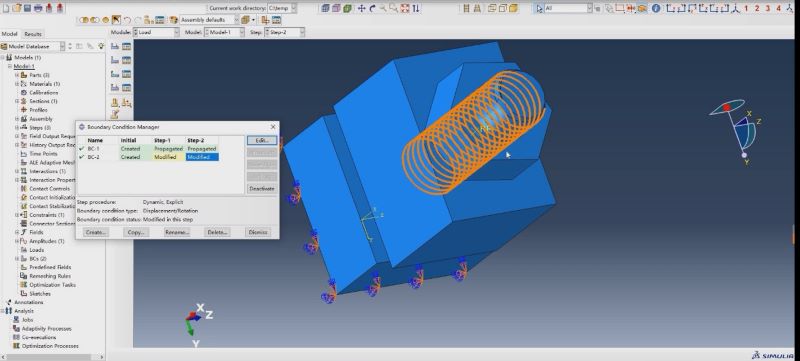Open the current work directory dropdown
The image size is (800, 361).
[282, 8]
